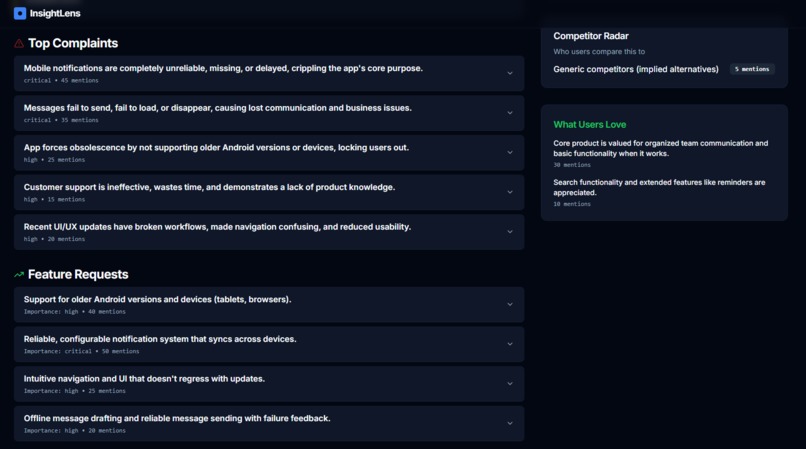The image size is (806, 449).
Task: Click 'Who users compare this to' subtitle
Action: (x=599, y=51)
